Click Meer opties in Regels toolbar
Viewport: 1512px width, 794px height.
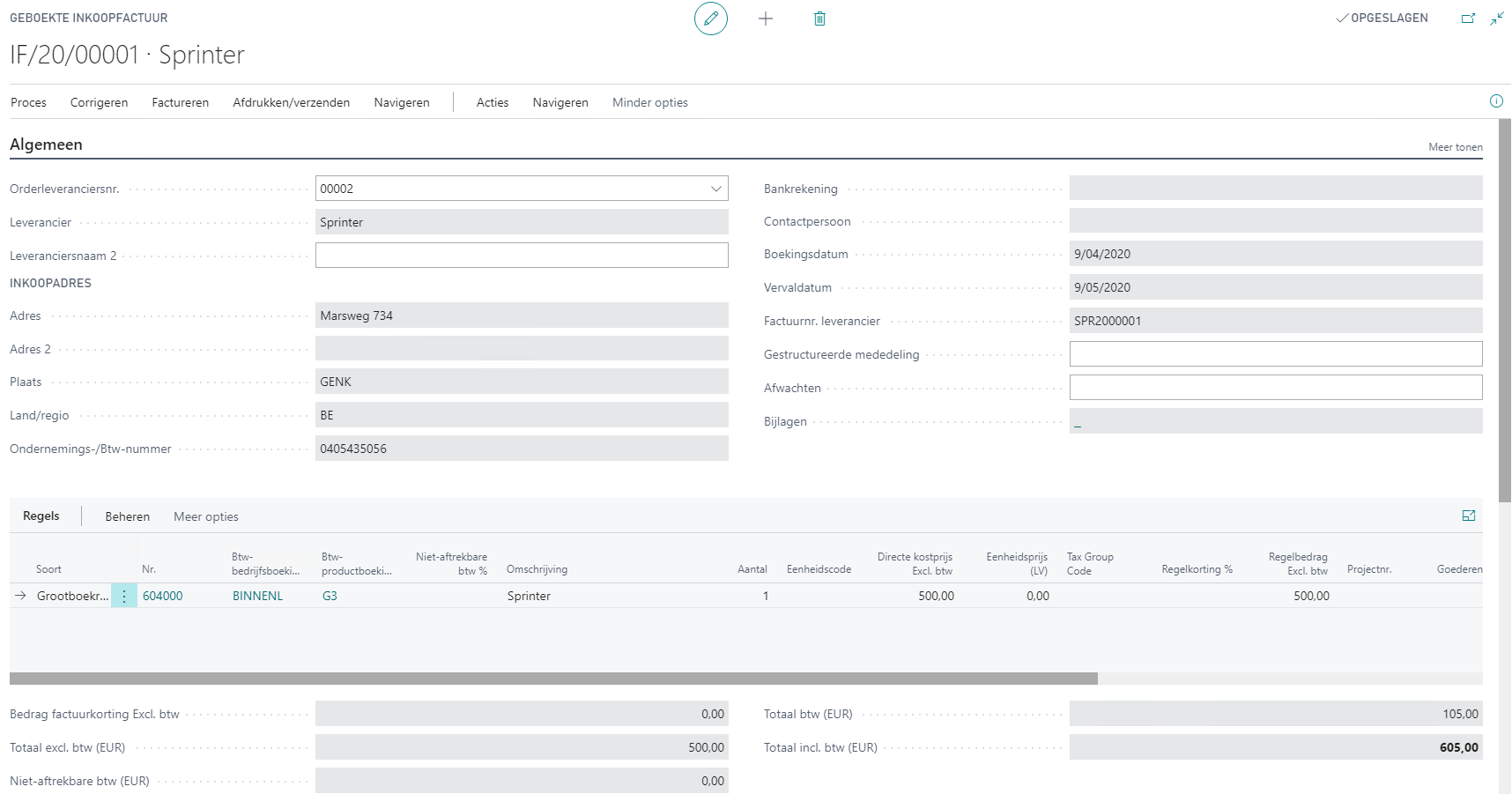pos(205,517)
